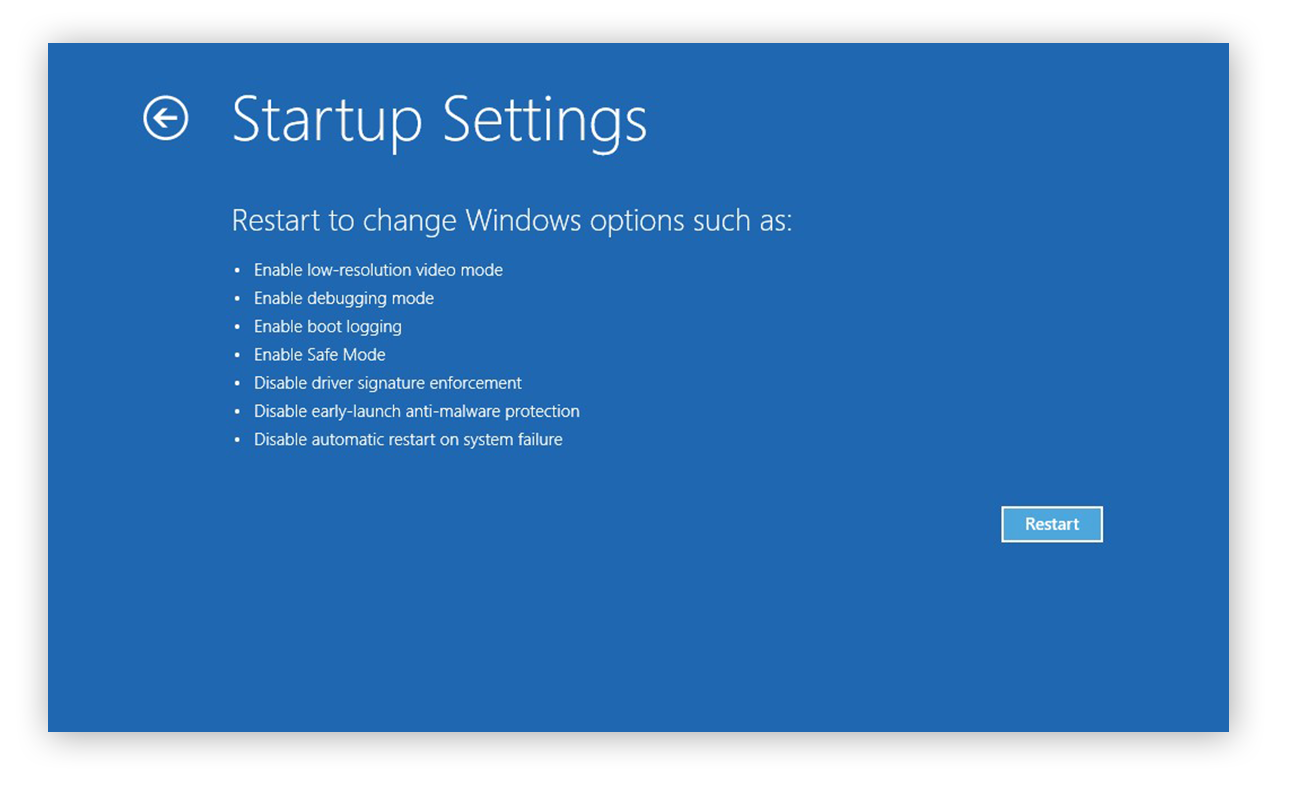This screenshot has height=793, width=1295.
Task: Click 'Disable automatic restart on system failure' item
Action: click(x=408, y=439)
